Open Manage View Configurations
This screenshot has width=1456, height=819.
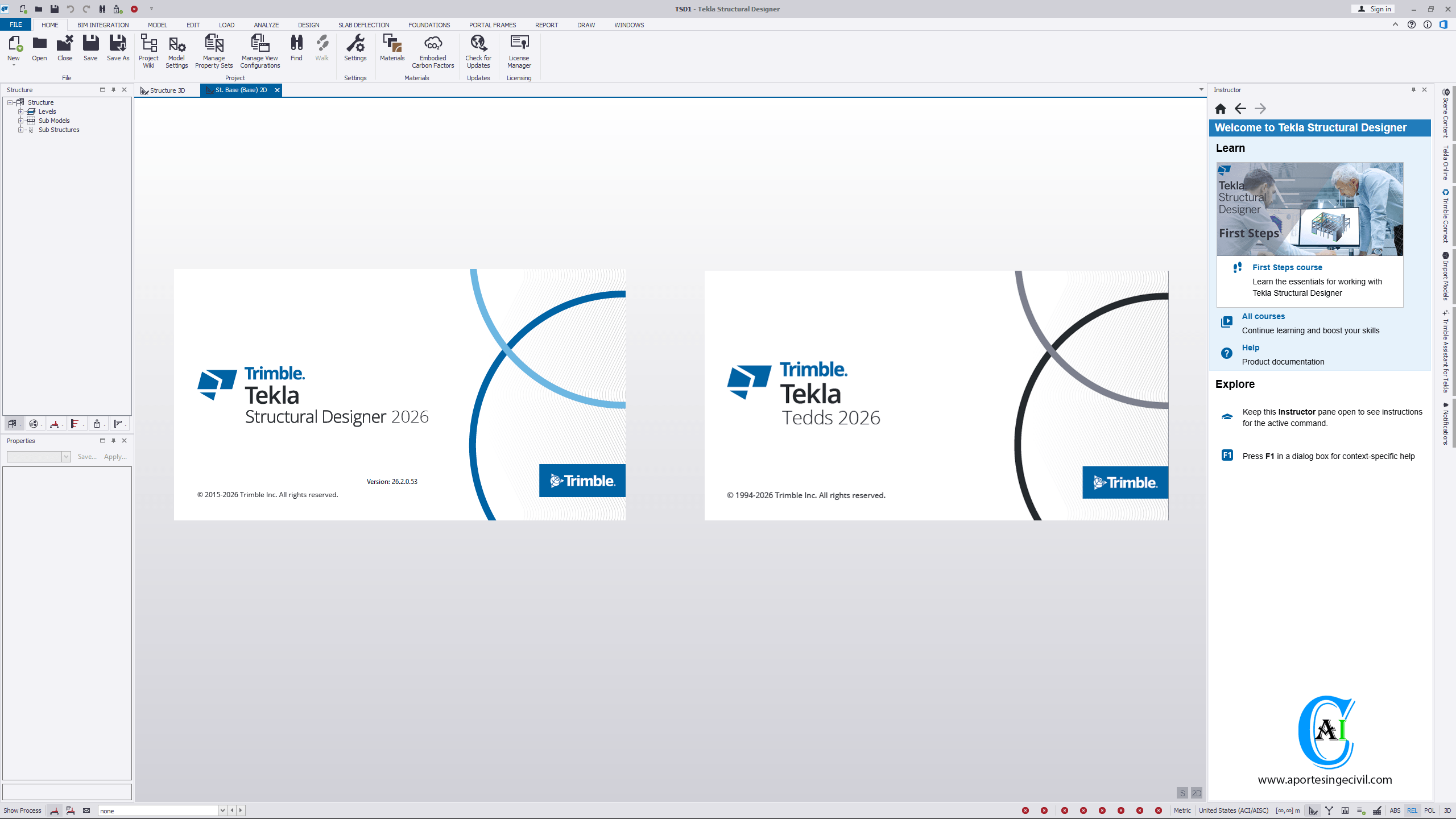pos(260,51)
